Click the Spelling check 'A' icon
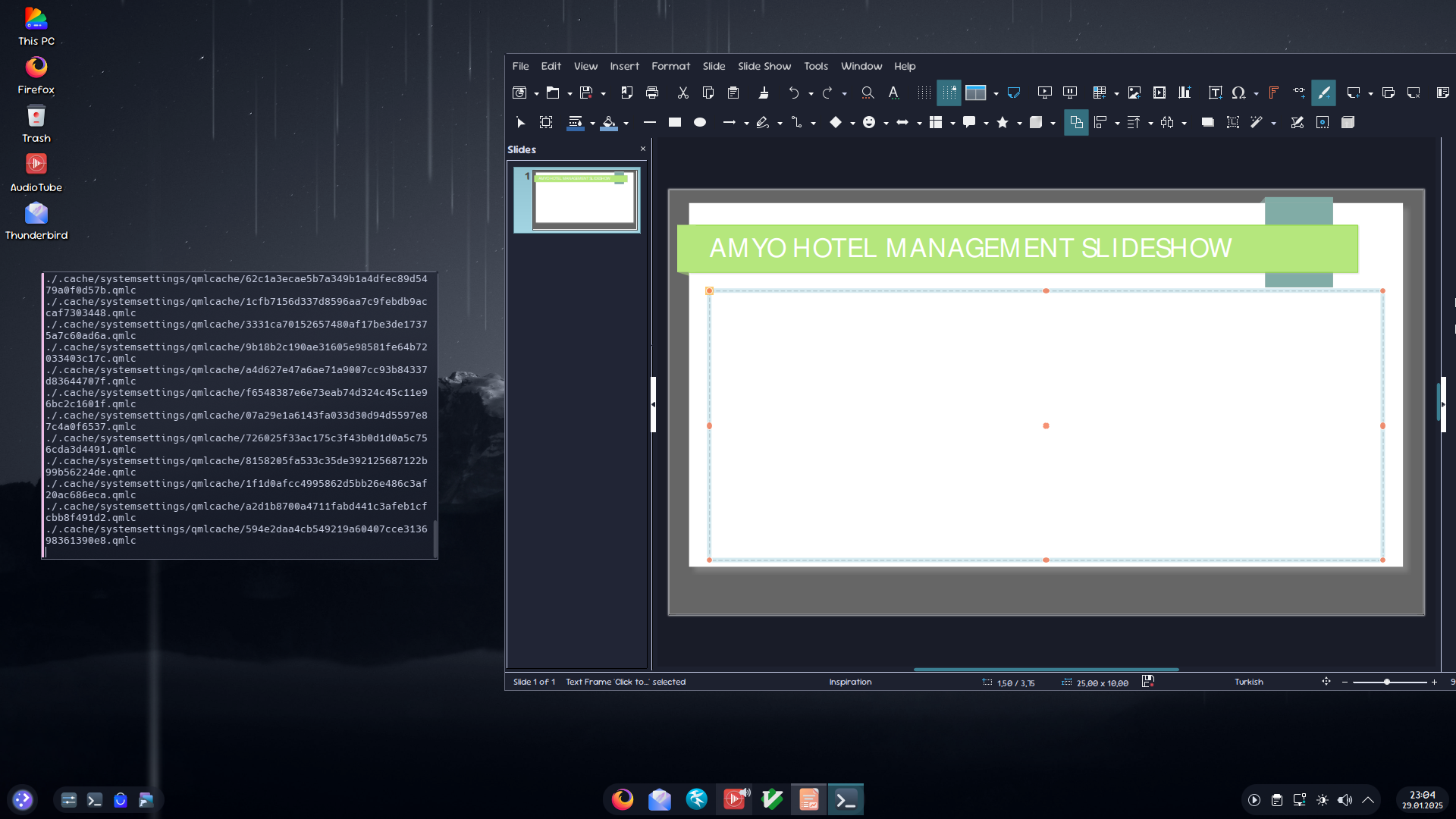 click(x=893, y=93)
